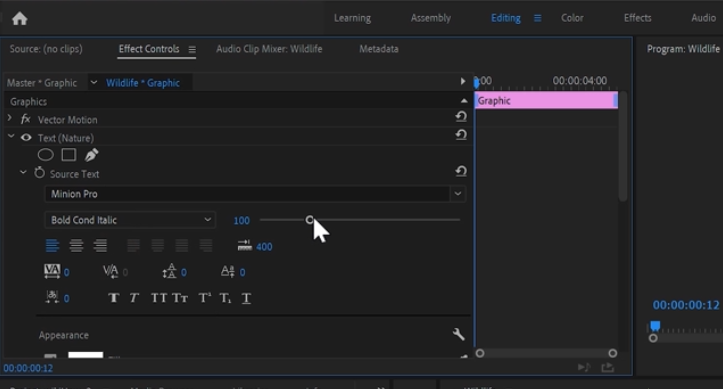Hide the Text (Nature) layer with the eye icon
Image resolution: width=723 pixels, height=389 pixels.
tap(26, 137)
